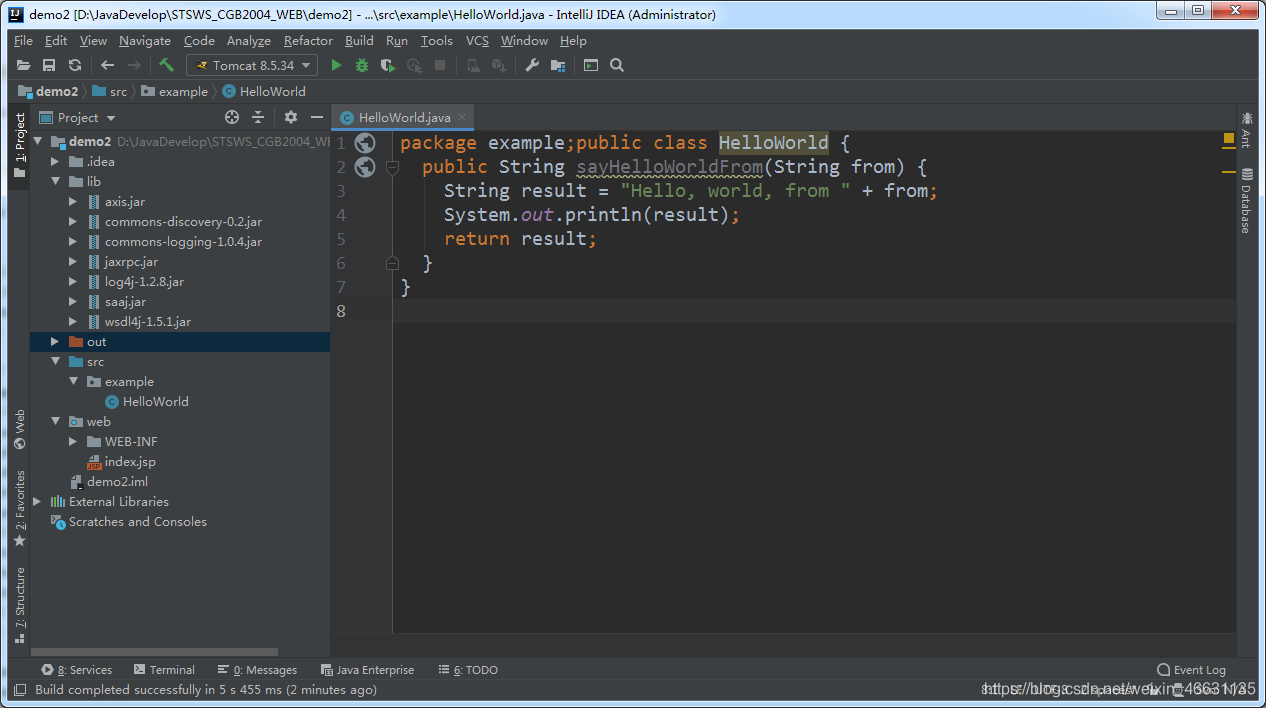Click the greyed Stop square icon
1266x708 pixels.
(x=440, y=65)
